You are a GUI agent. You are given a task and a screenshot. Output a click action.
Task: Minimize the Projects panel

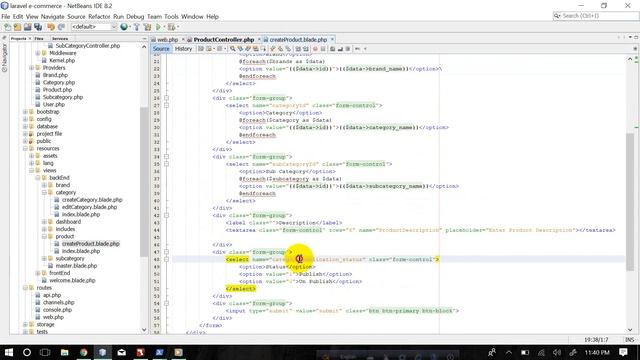point(144,38)
